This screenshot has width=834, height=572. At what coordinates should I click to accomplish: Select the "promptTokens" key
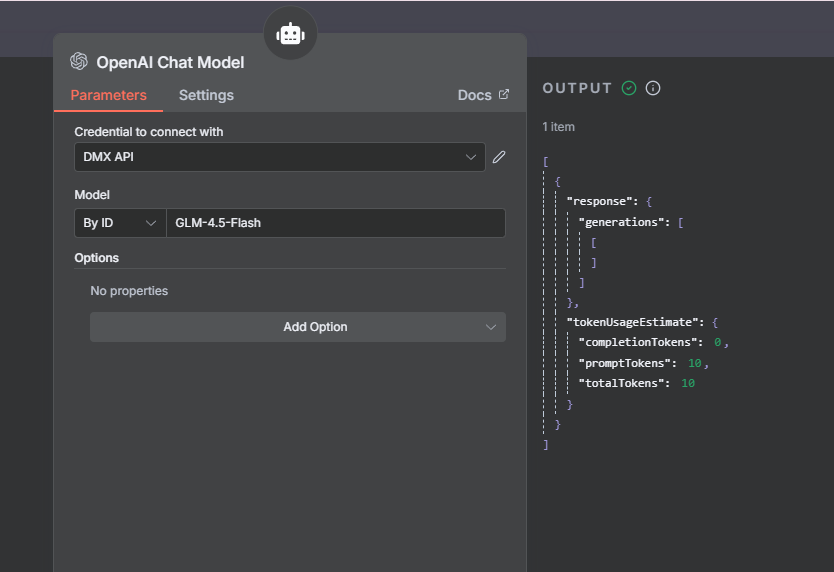pos(629,363)
